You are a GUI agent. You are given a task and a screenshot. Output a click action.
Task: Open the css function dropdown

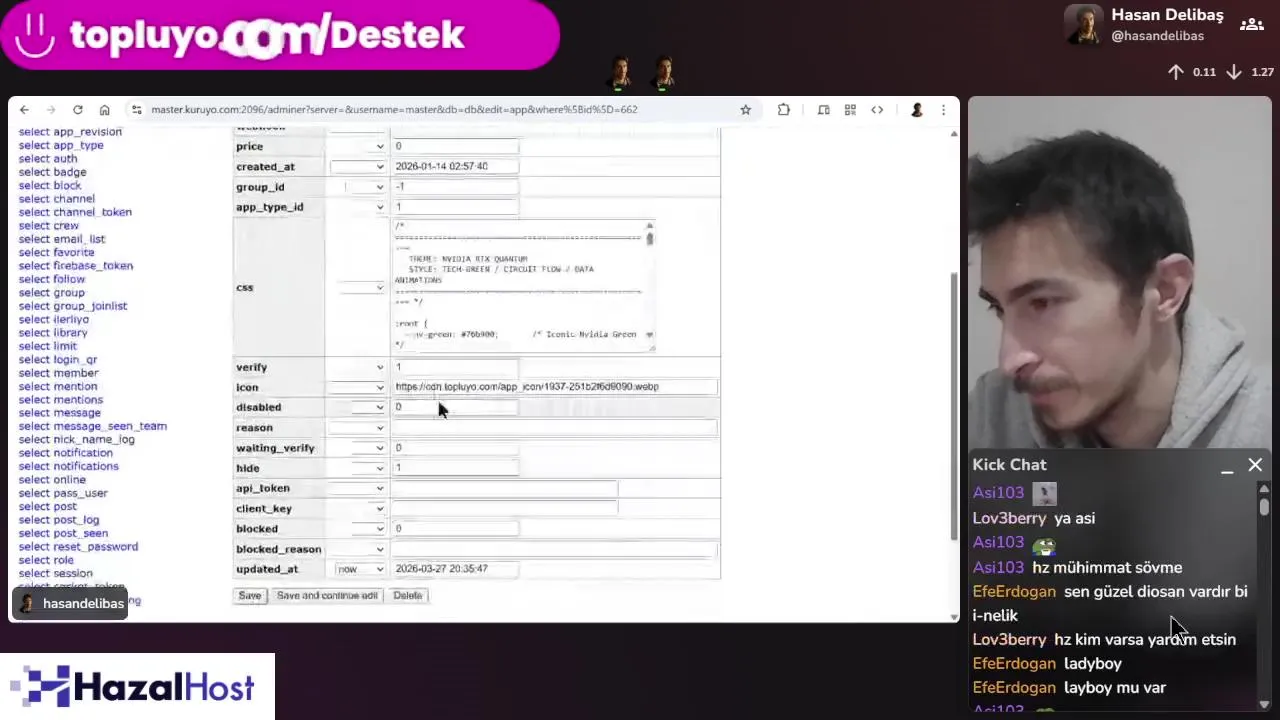tap(358, 288)
